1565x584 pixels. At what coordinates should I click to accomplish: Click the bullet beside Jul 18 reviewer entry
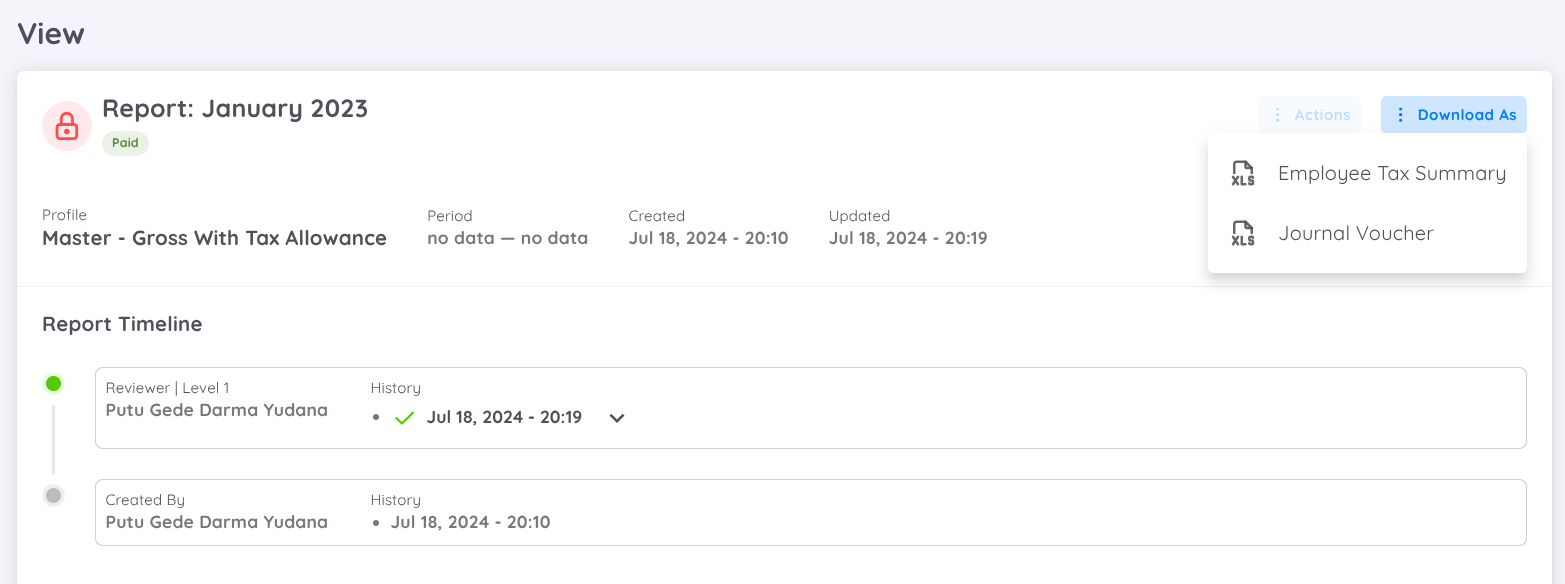coord(377,417)
